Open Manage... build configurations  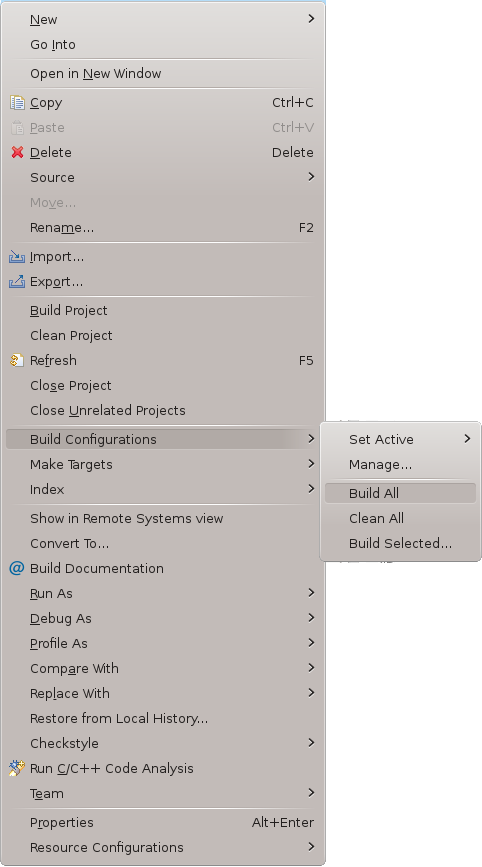point(400,464)
